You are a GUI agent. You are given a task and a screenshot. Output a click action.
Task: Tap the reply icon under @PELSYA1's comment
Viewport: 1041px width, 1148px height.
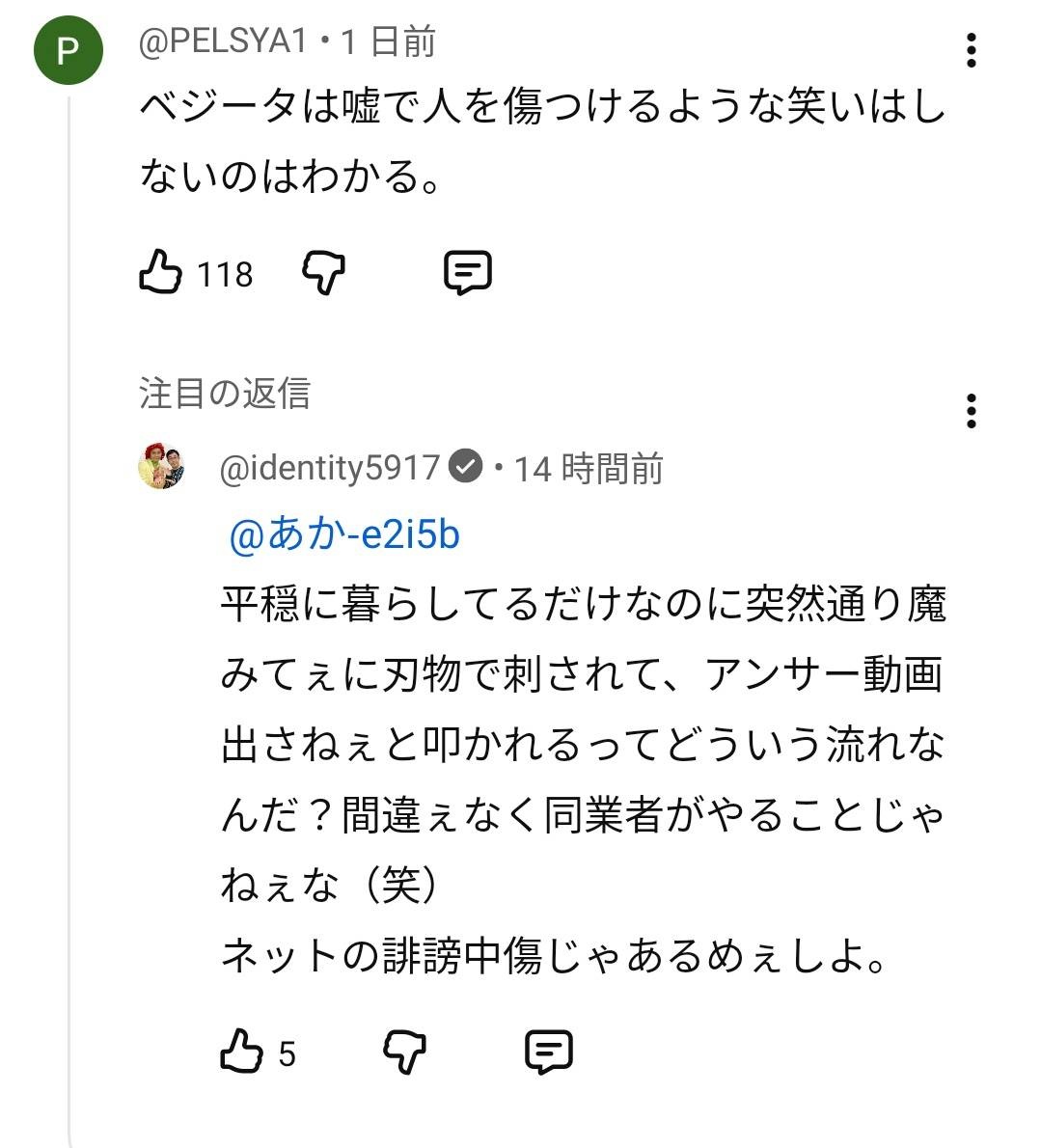pyautogui.click(x=468, y=273)
